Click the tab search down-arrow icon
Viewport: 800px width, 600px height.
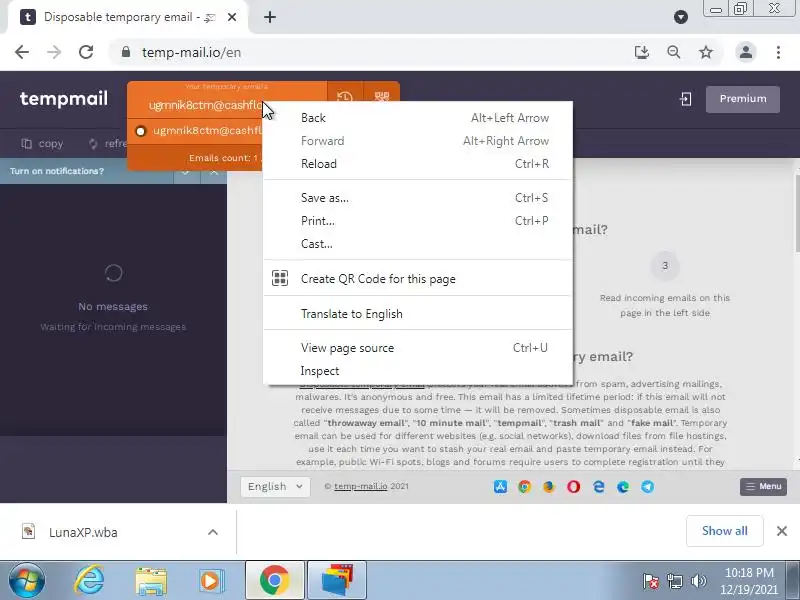(x=681, y=17)
